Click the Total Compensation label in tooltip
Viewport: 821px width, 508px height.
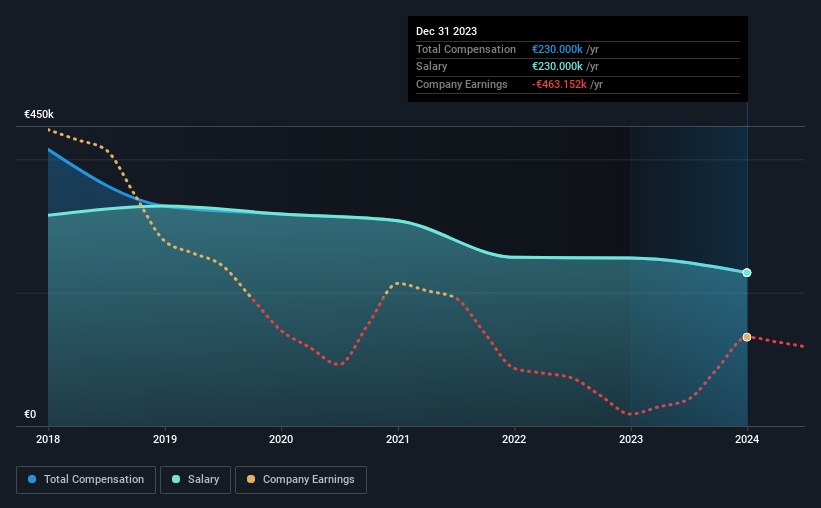tap(466, 49)
